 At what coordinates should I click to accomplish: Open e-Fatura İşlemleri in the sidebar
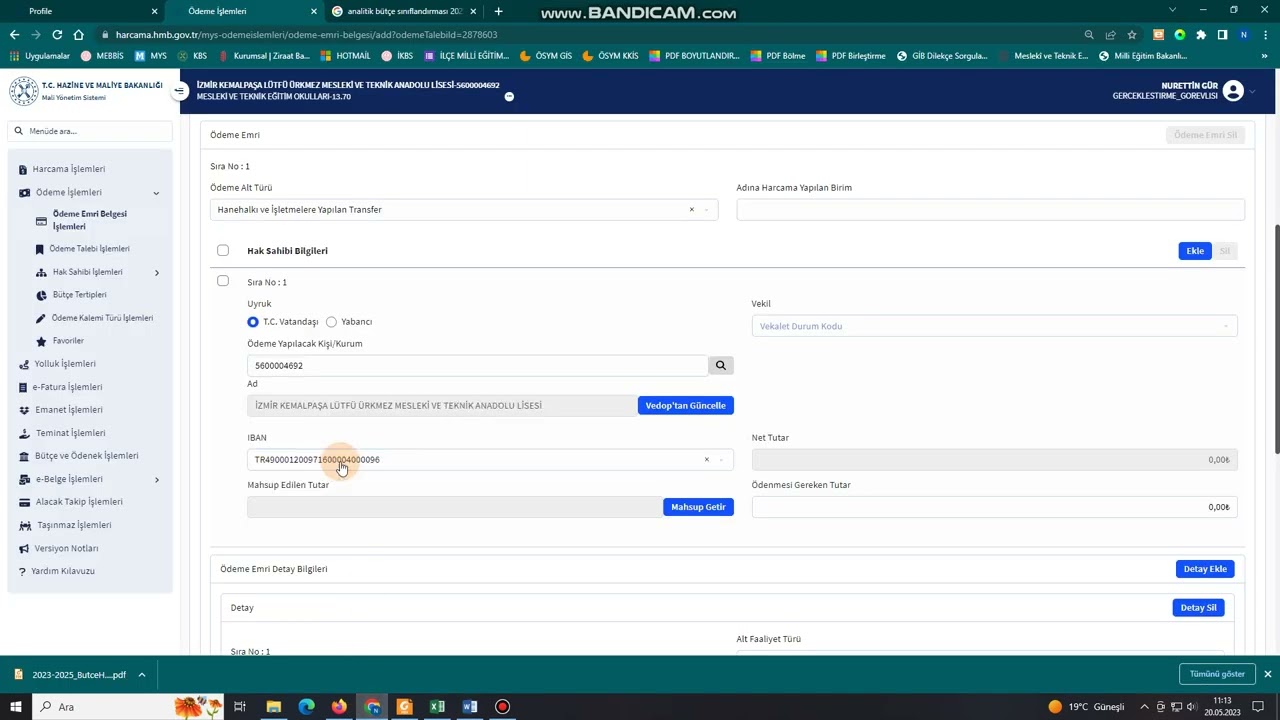[67, 387]
